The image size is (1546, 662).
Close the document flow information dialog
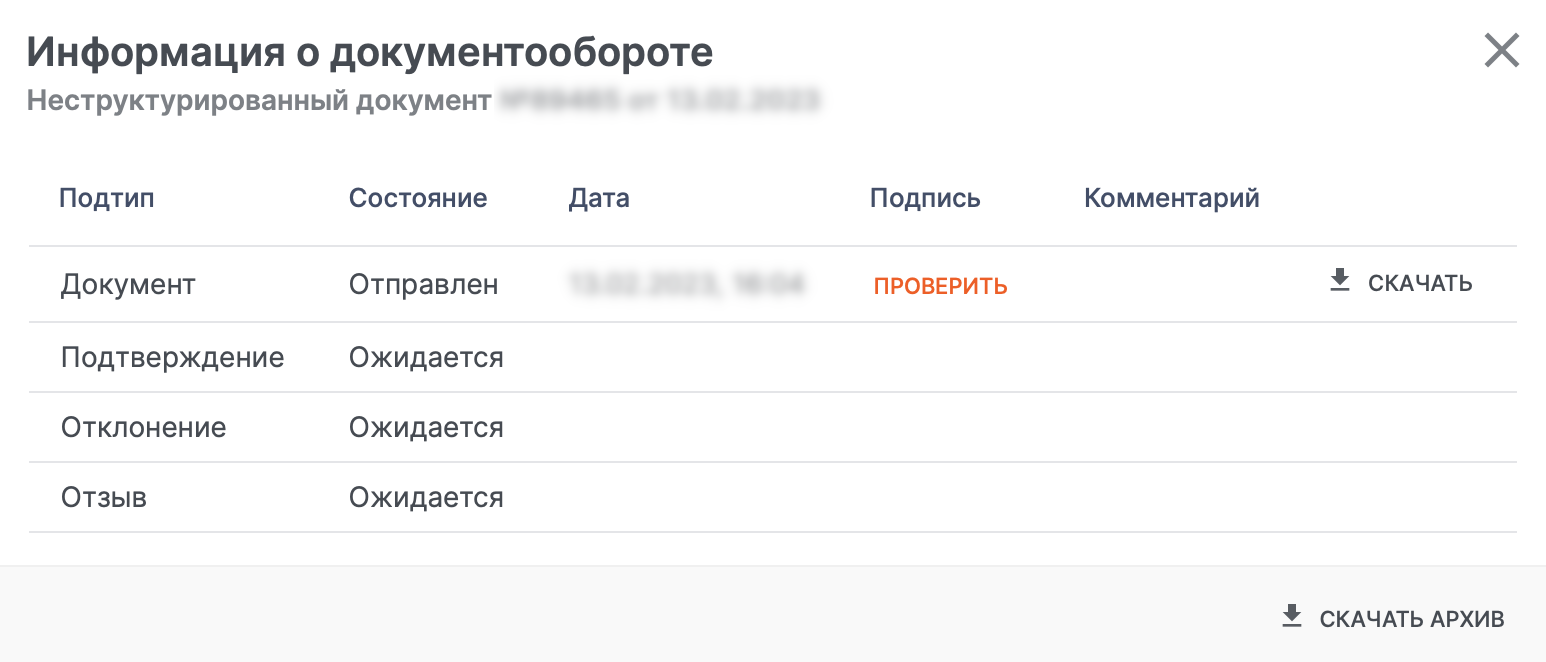[x=1501, y=51]
